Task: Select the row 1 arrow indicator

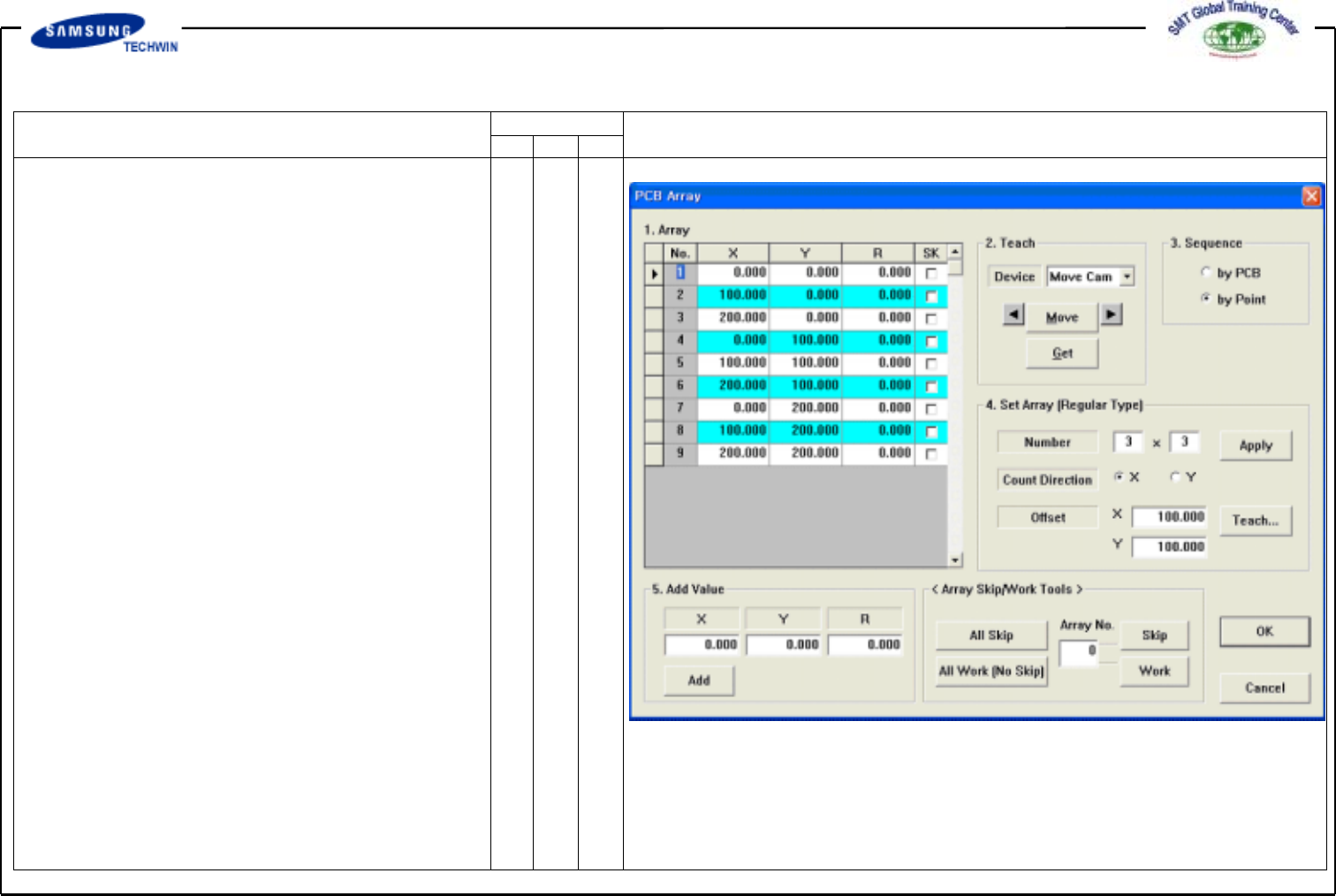Action: pyautogui.click(x=654, y=274)
